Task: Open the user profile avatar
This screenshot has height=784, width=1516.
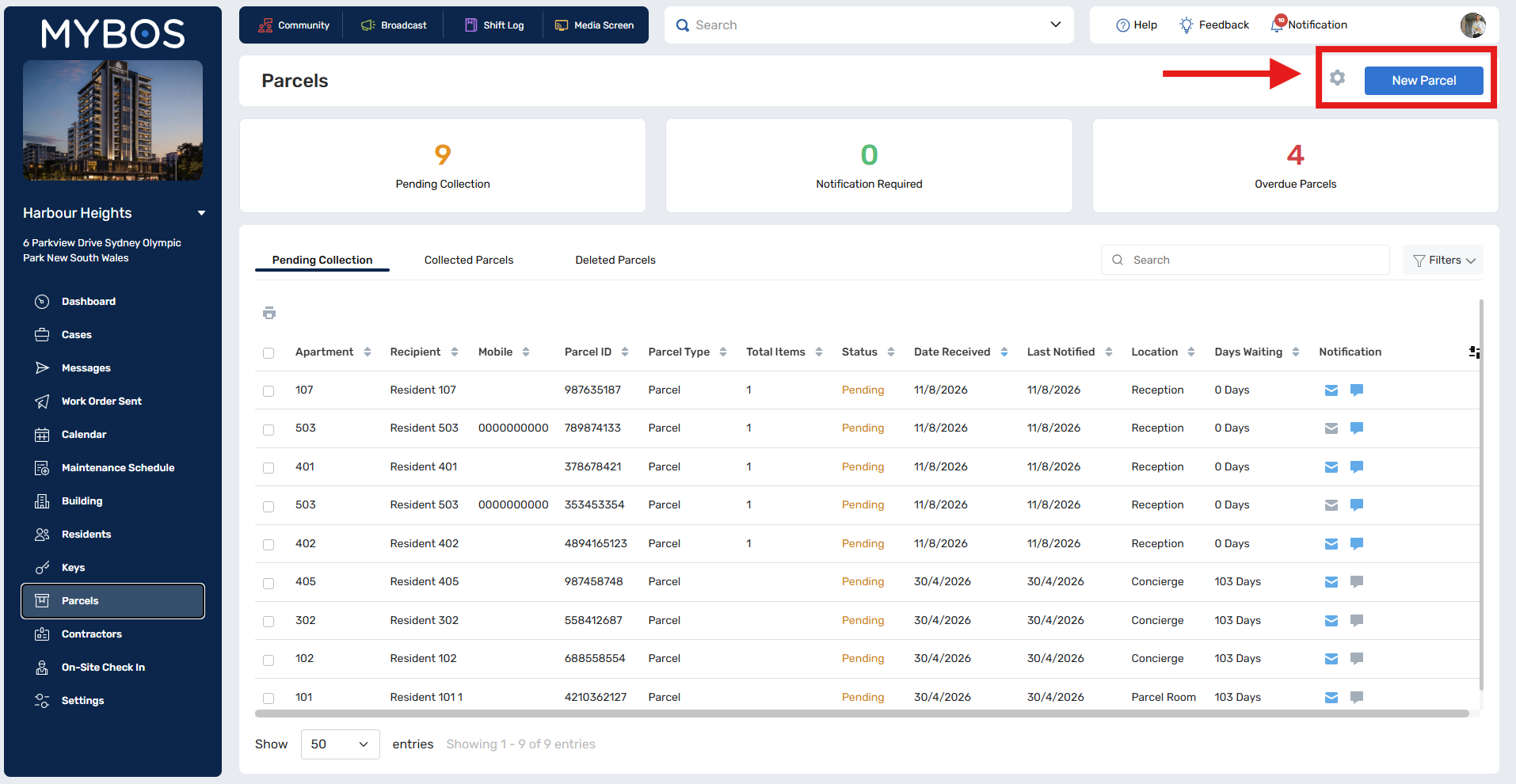Action: [1473, 25]
